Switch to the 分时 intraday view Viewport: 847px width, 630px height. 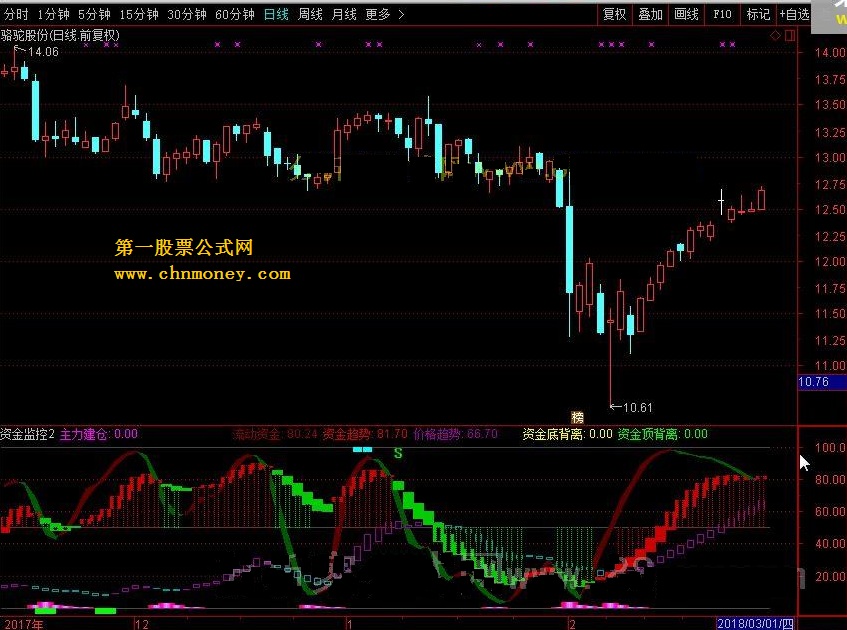16,15
